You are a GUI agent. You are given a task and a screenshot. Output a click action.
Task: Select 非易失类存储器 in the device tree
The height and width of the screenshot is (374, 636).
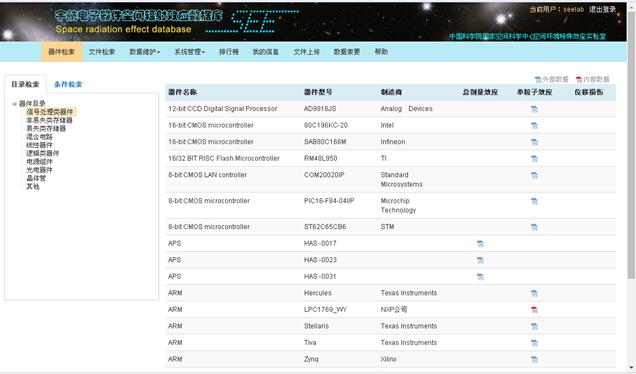[49, 120]
